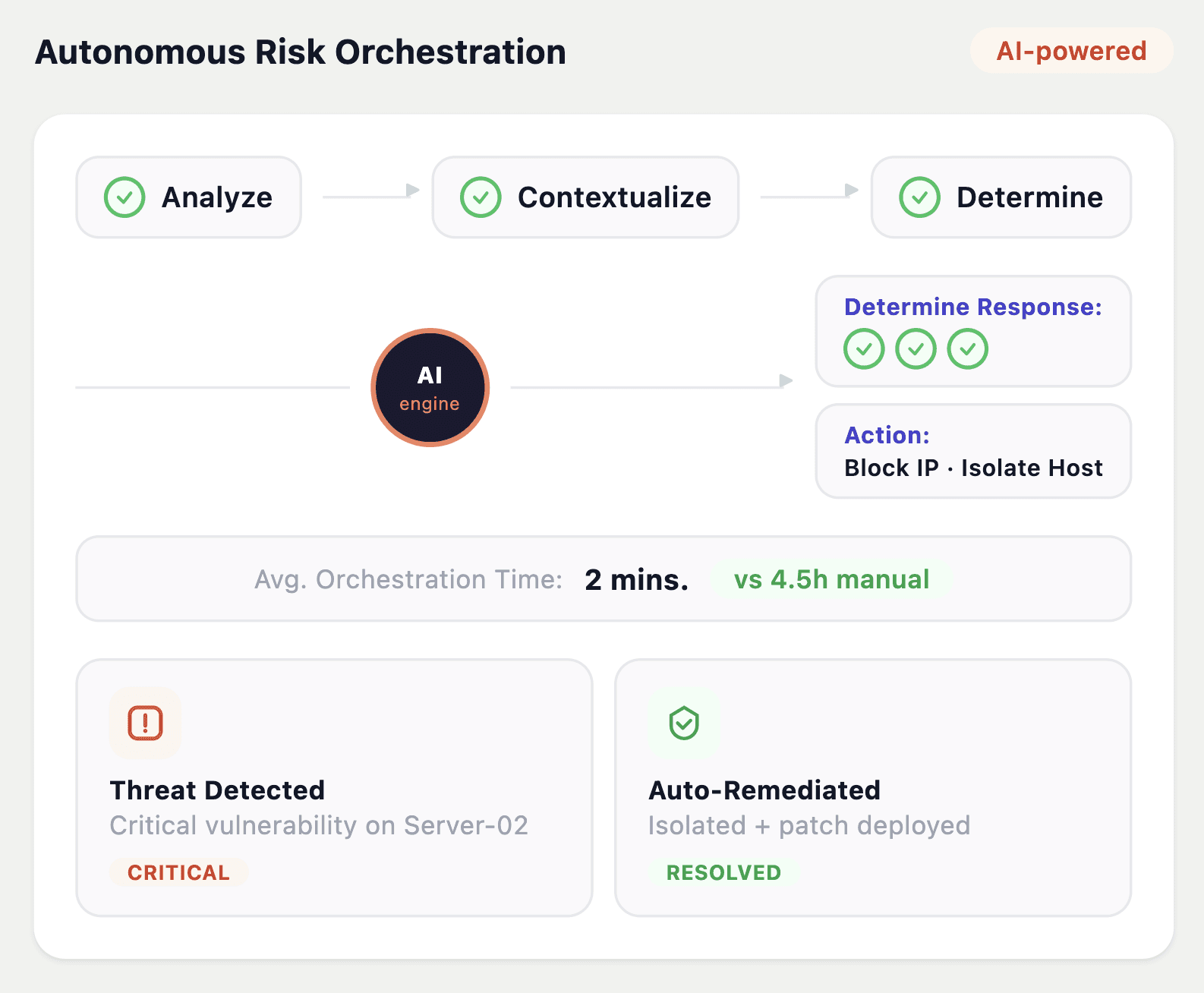Click the Analyze step checkmark icon
Screen dimensions: 1204x993
tap(124, 197)
